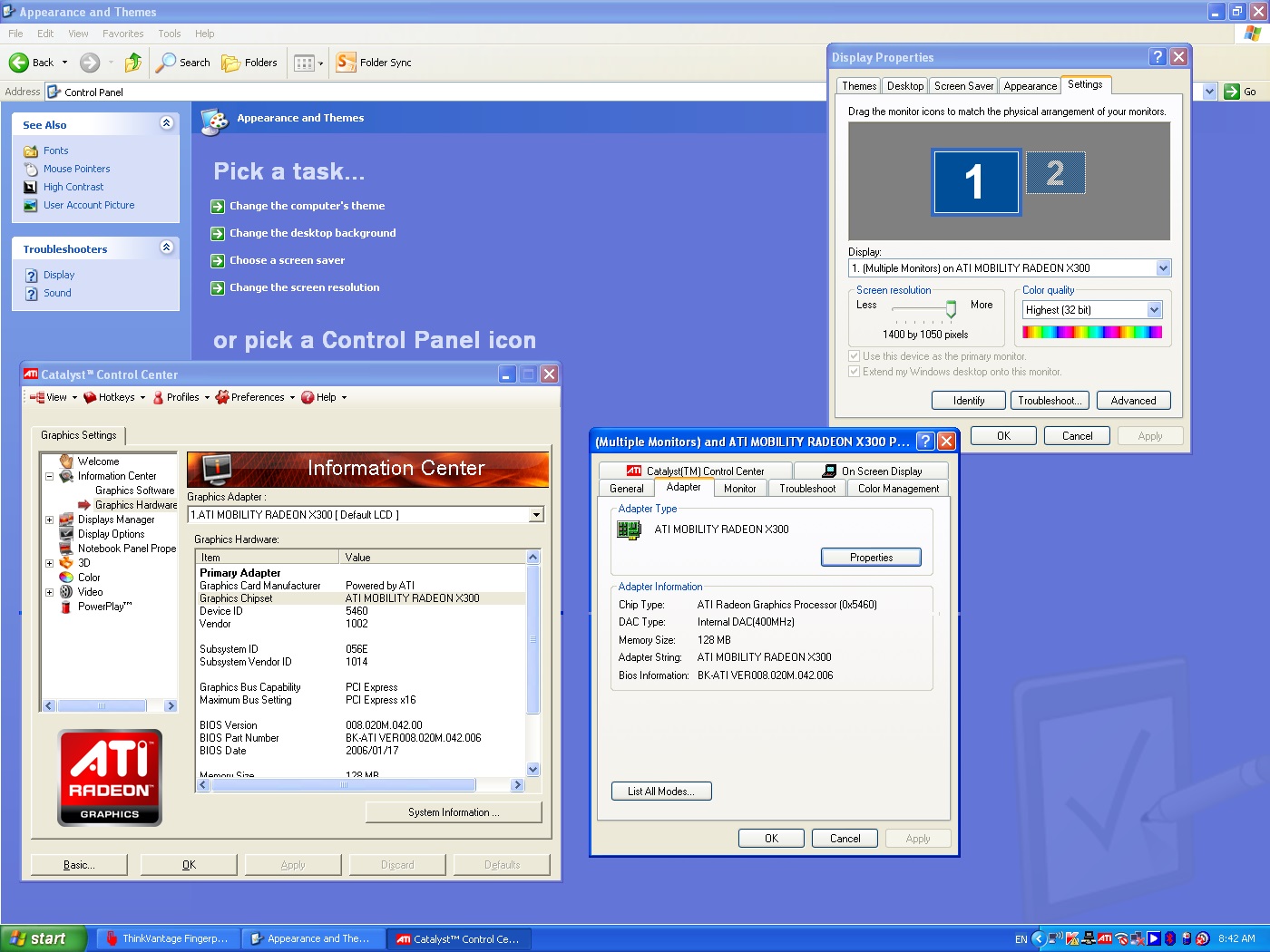
Task: Open Search from the Control Panel toolbar
Action: click(x=183, y=63)
